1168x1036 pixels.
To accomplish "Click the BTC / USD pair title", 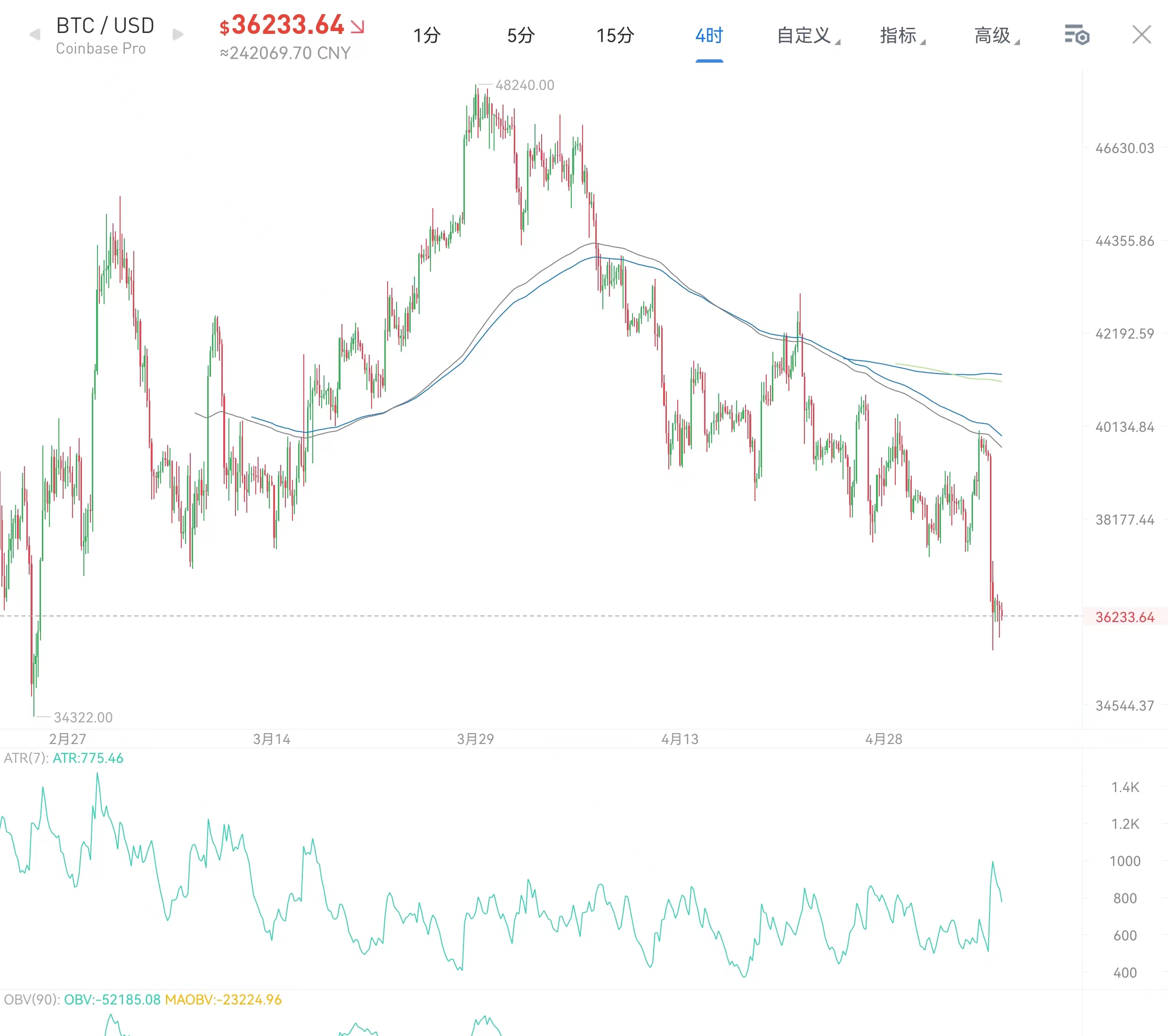I will [105, 26].
